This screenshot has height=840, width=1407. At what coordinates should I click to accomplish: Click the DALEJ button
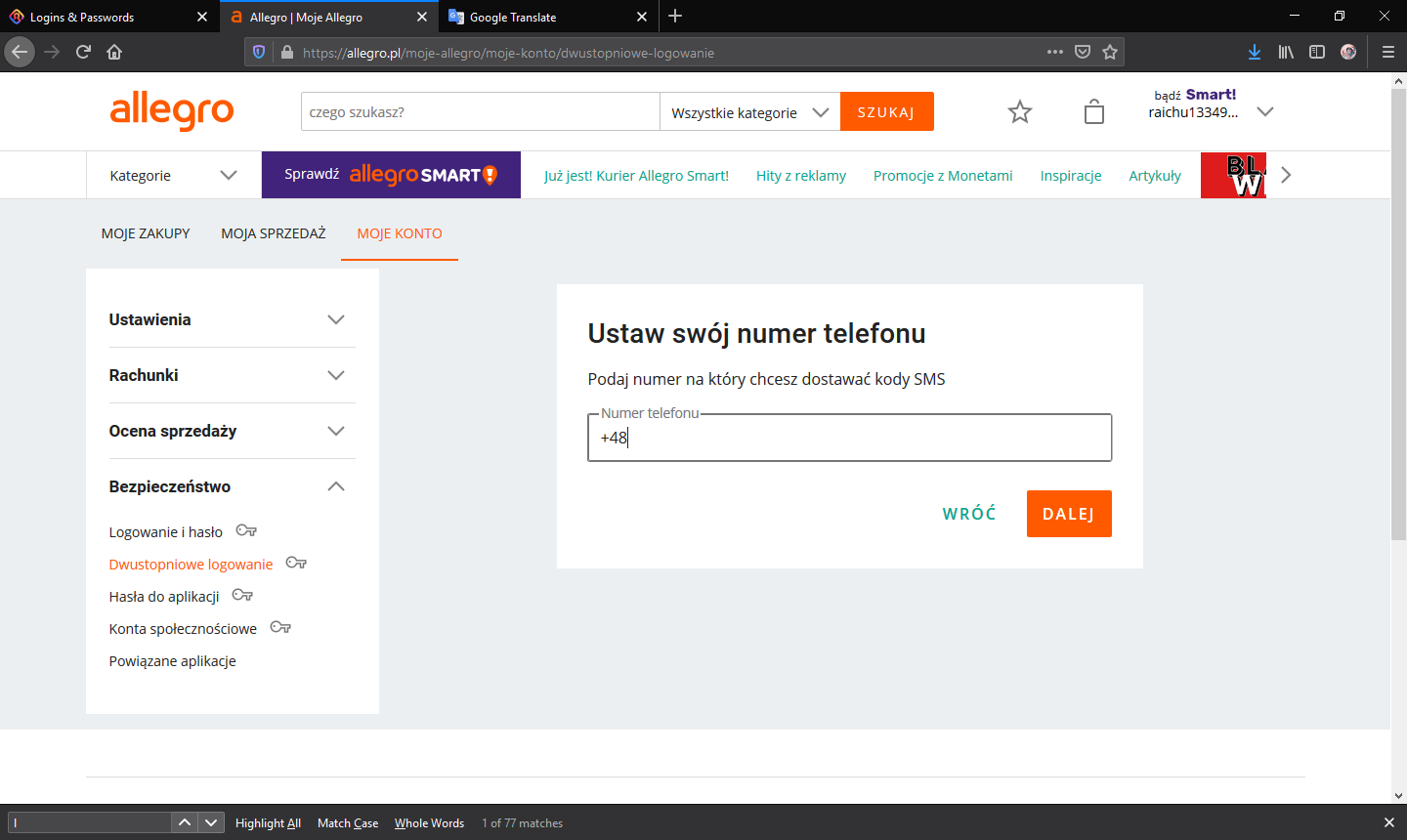coord(1068,514)
